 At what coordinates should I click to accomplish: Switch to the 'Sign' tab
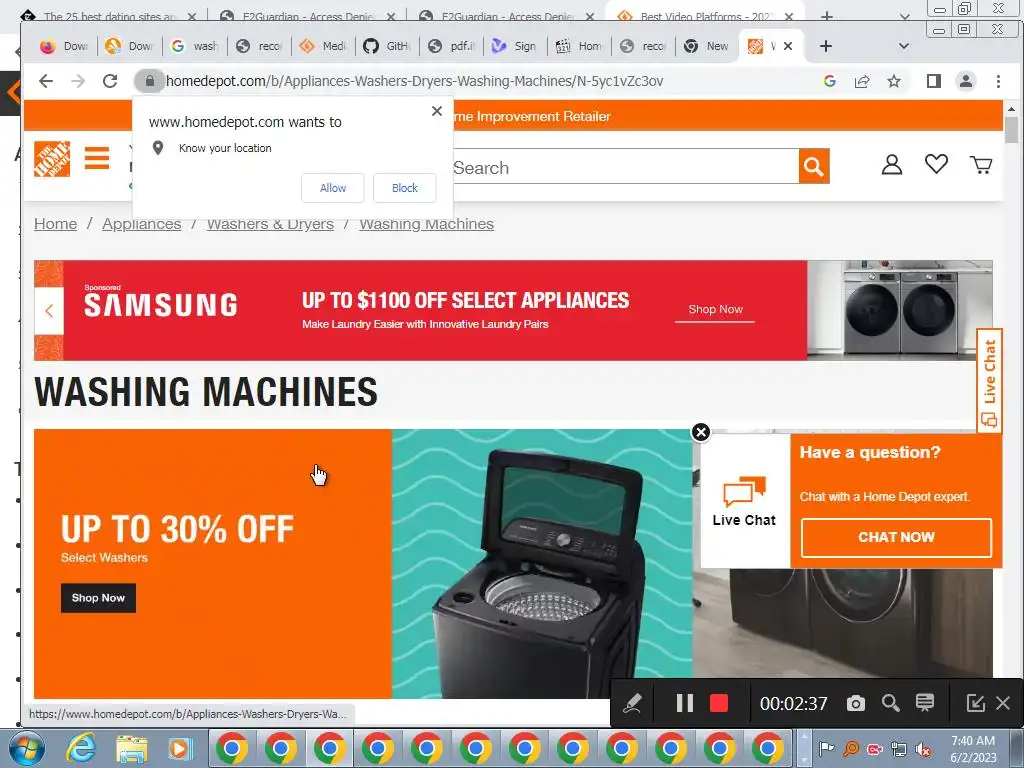(515, 46)
